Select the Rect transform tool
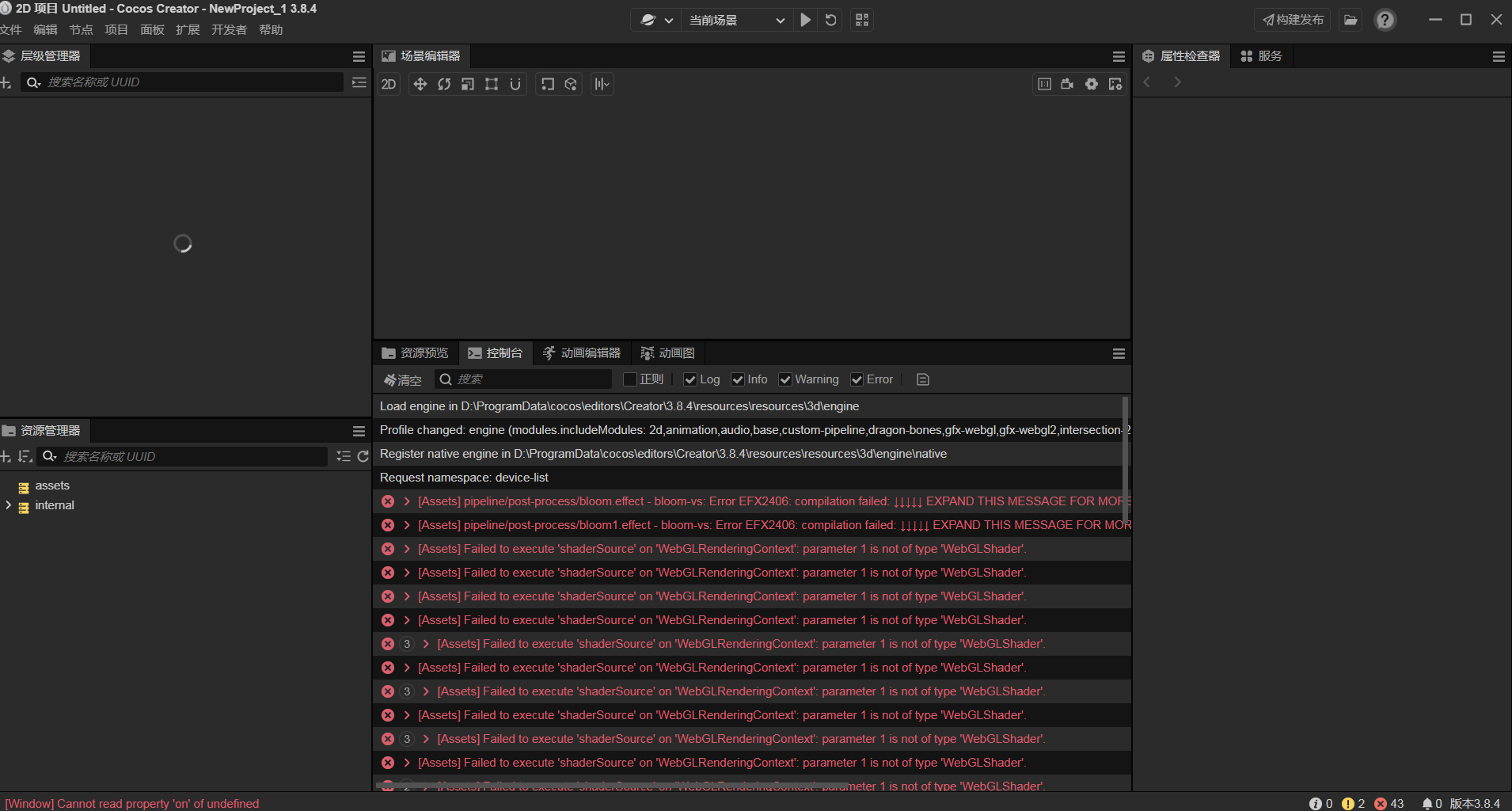The height and width of the screenshot is (811, 1512). (x=492, y=84)
